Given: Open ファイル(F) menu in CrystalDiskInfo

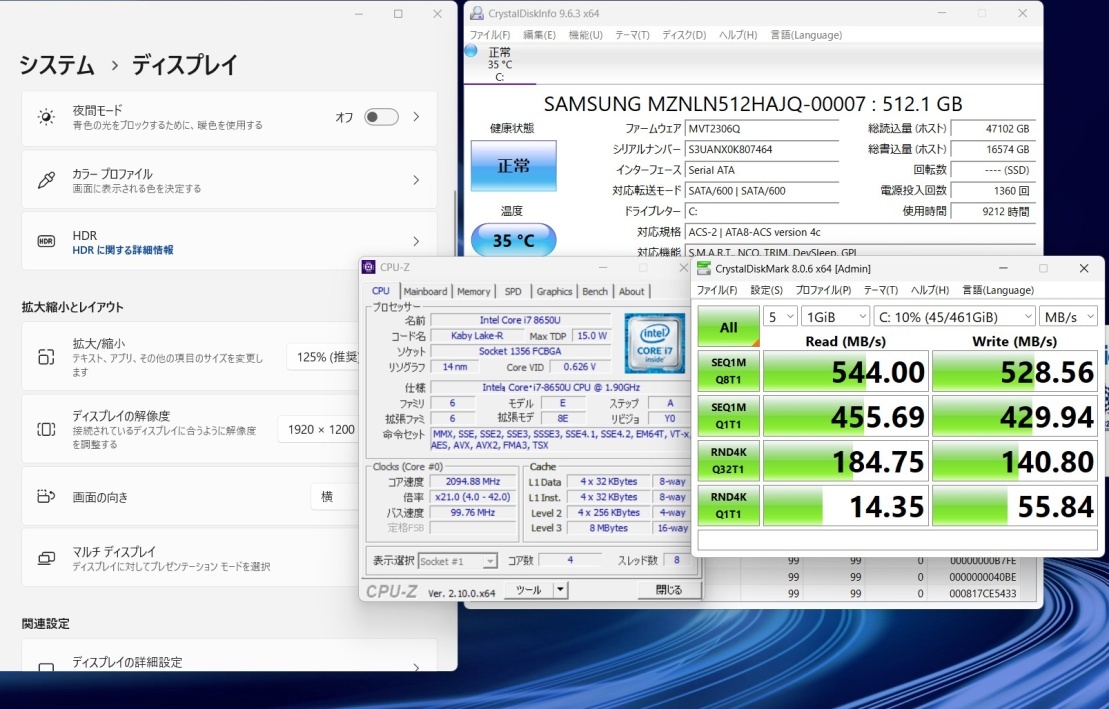Looking at the screenshot, I should click(490, 35).
